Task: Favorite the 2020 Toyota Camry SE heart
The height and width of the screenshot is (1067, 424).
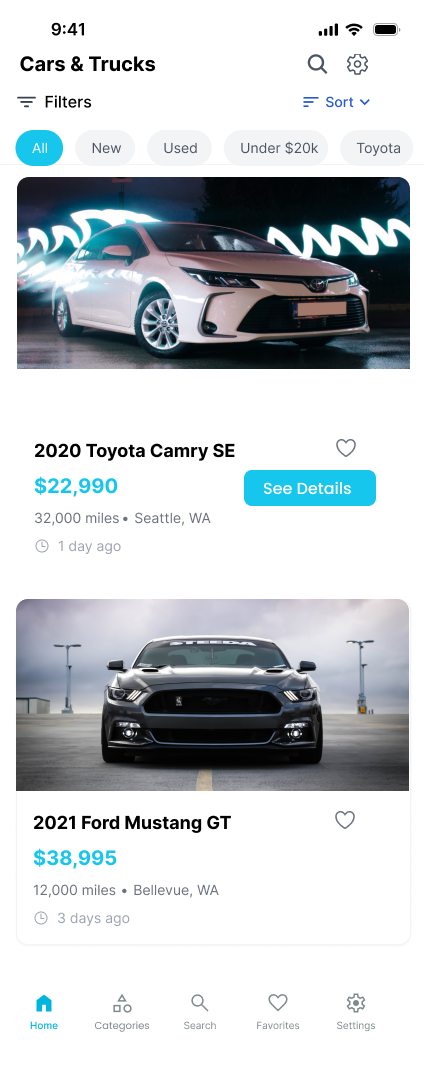Action: click(346, 448)
